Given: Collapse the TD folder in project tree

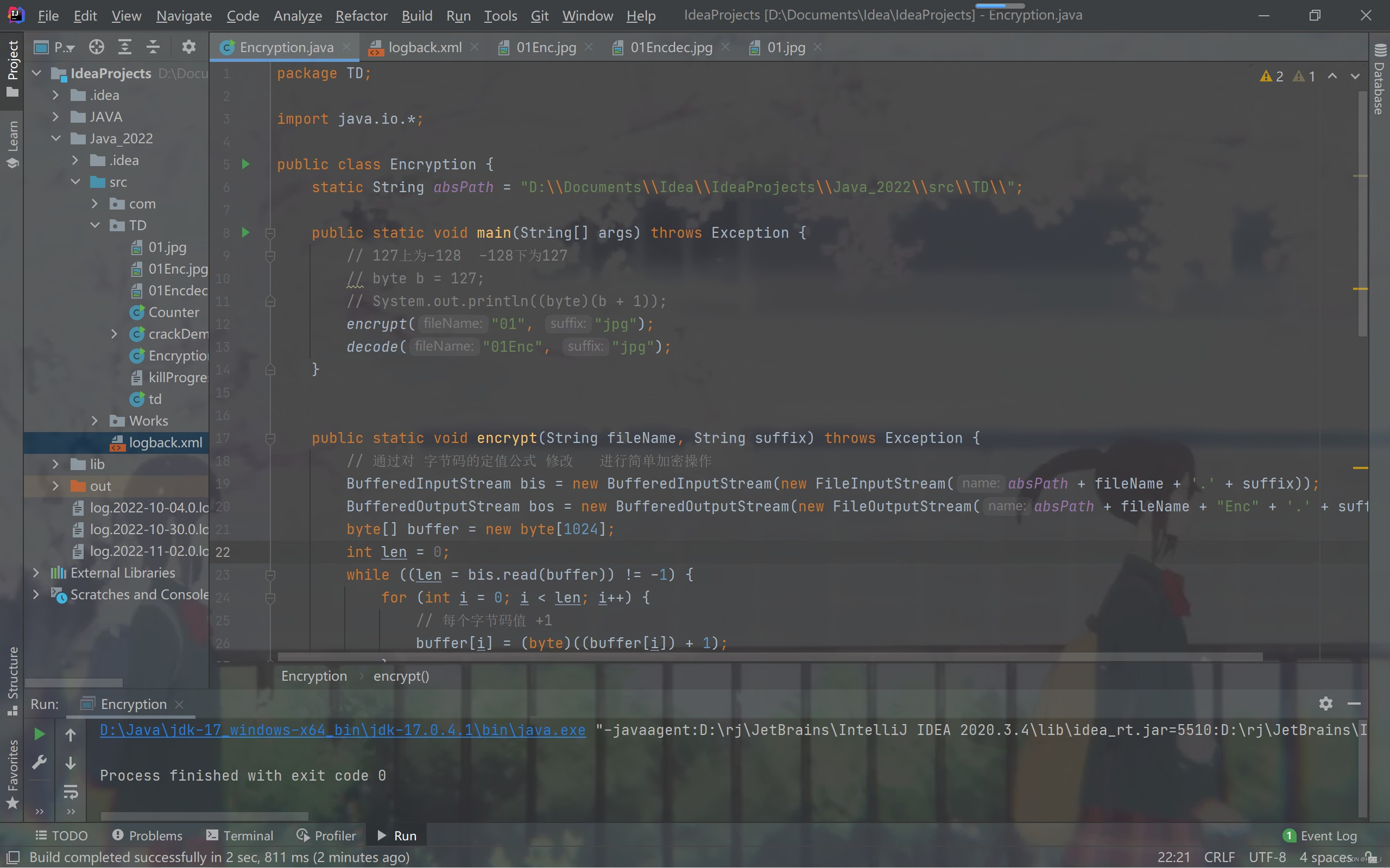Looking at the screenshot, I should (x=96, y=225).
